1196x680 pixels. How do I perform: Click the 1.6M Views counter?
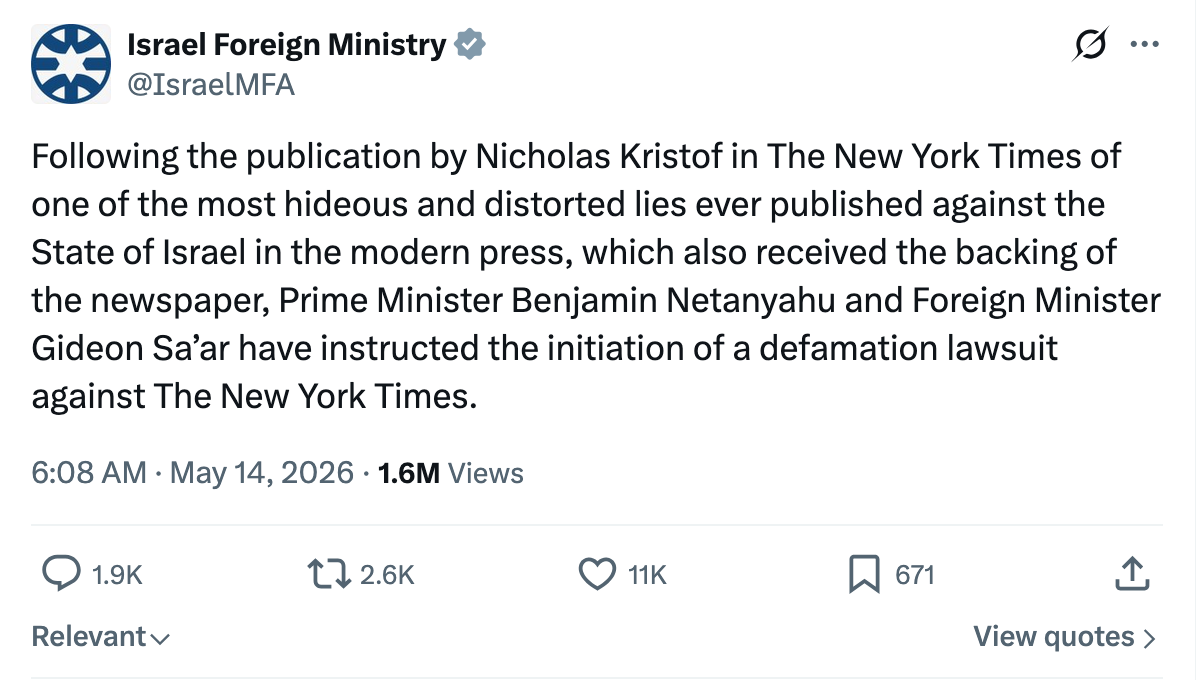tap(451, 473)
